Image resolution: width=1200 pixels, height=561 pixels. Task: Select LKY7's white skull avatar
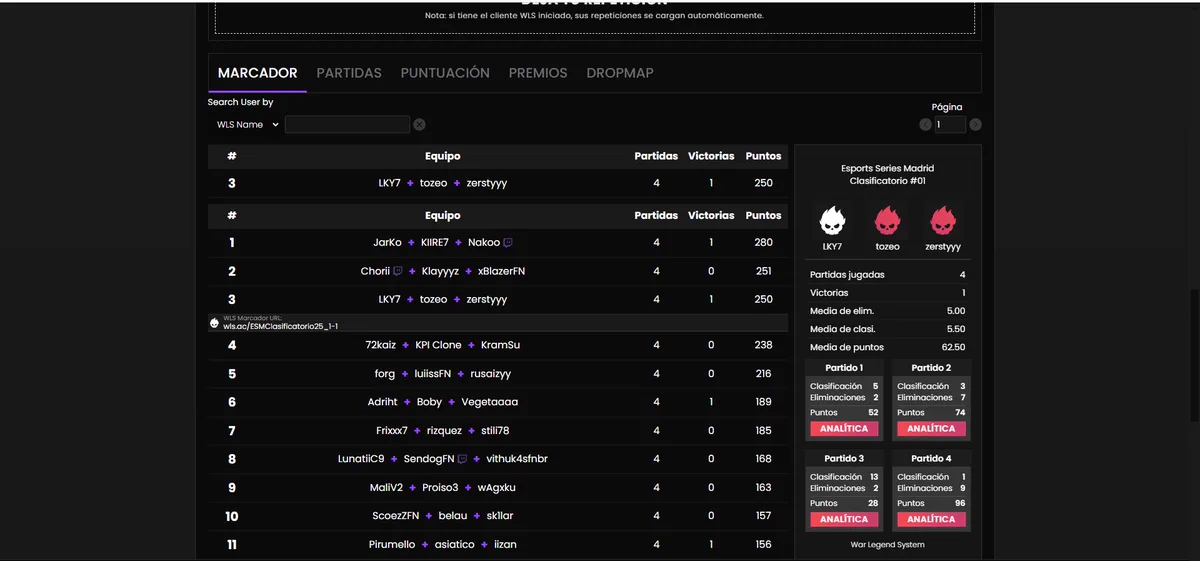click(x=832, y=219)
